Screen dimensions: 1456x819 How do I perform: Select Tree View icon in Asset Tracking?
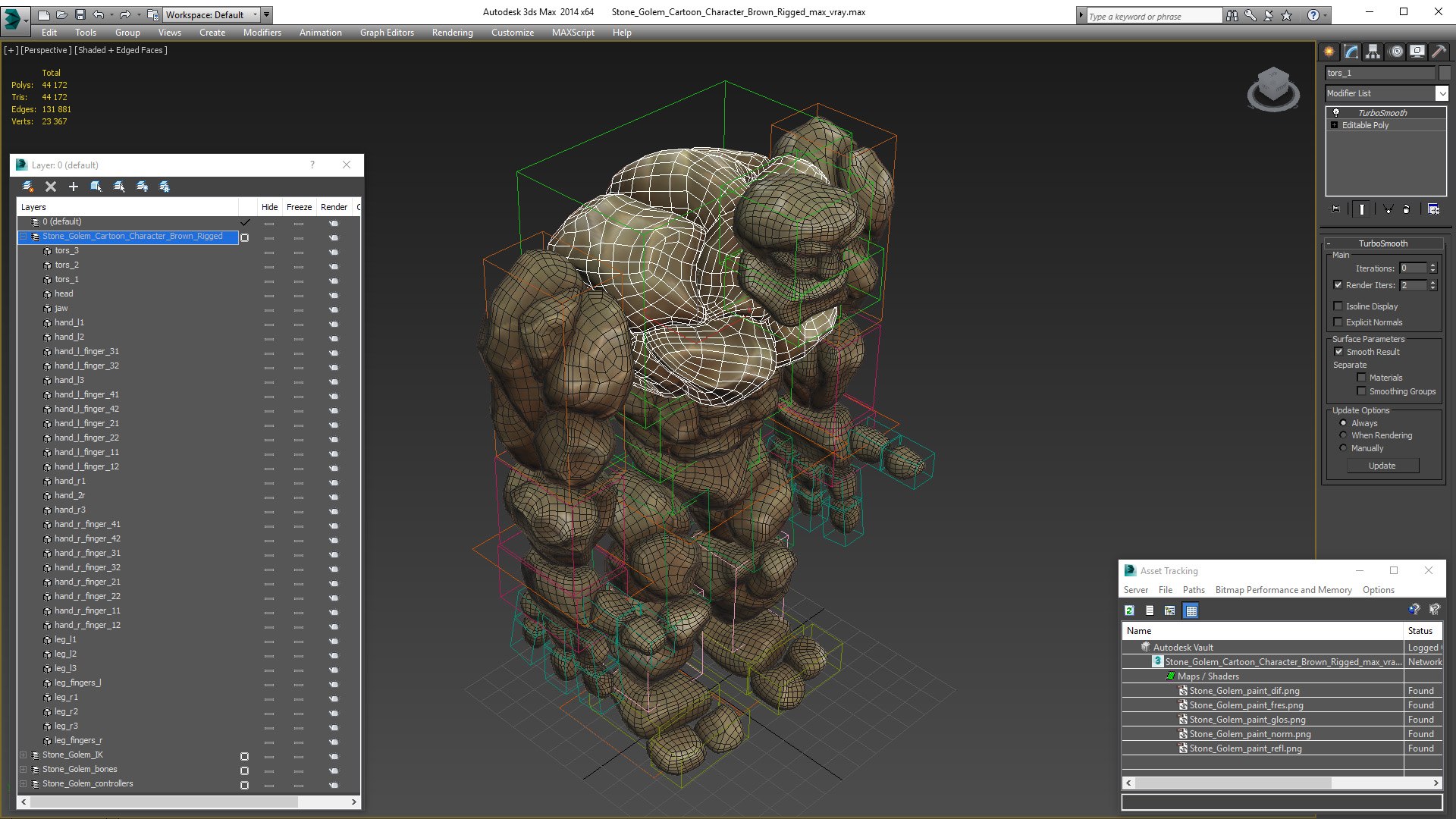click(x=1170, y=610)
